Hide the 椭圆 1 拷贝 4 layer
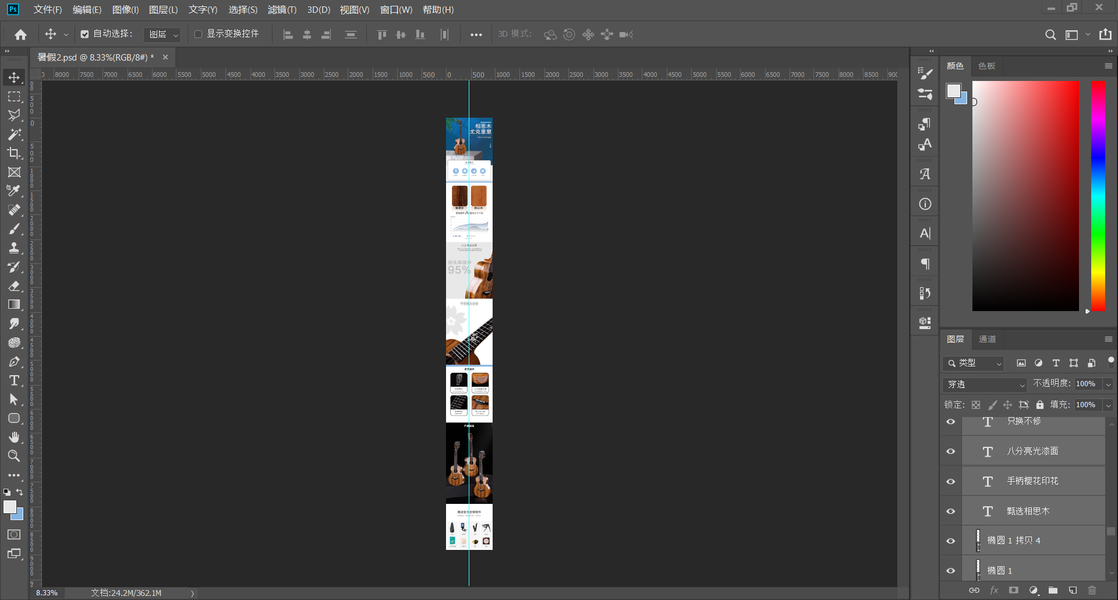Screen dimensions: 1118x600 coord(950,541)
